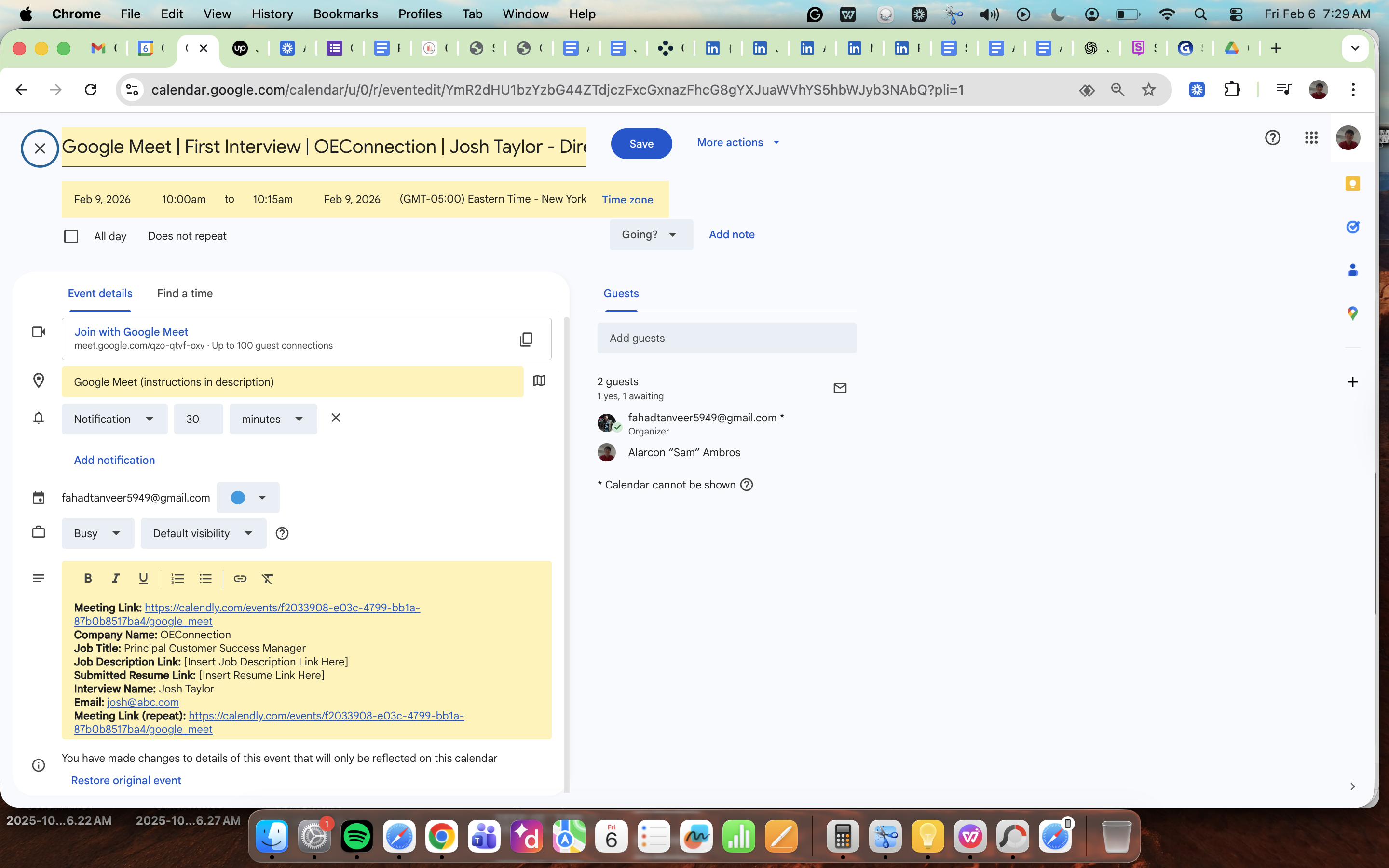Toggle the All day checkbox
This screenshot has width=1389, height=868.
[x=71, y=236]
